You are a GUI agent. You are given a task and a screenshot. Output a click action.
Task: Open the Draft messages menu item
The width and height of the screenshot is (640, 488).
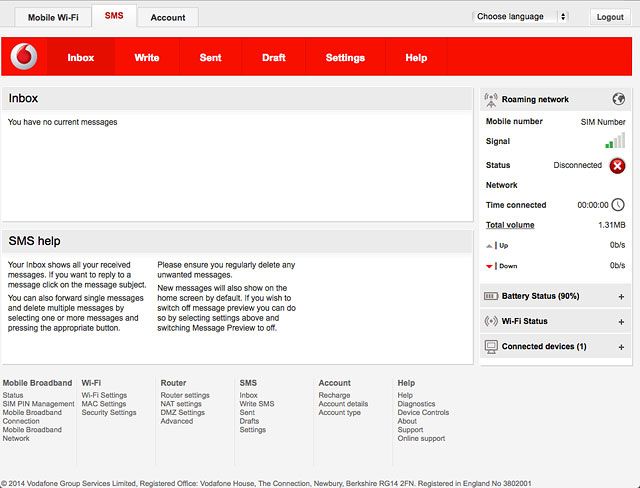274,58
